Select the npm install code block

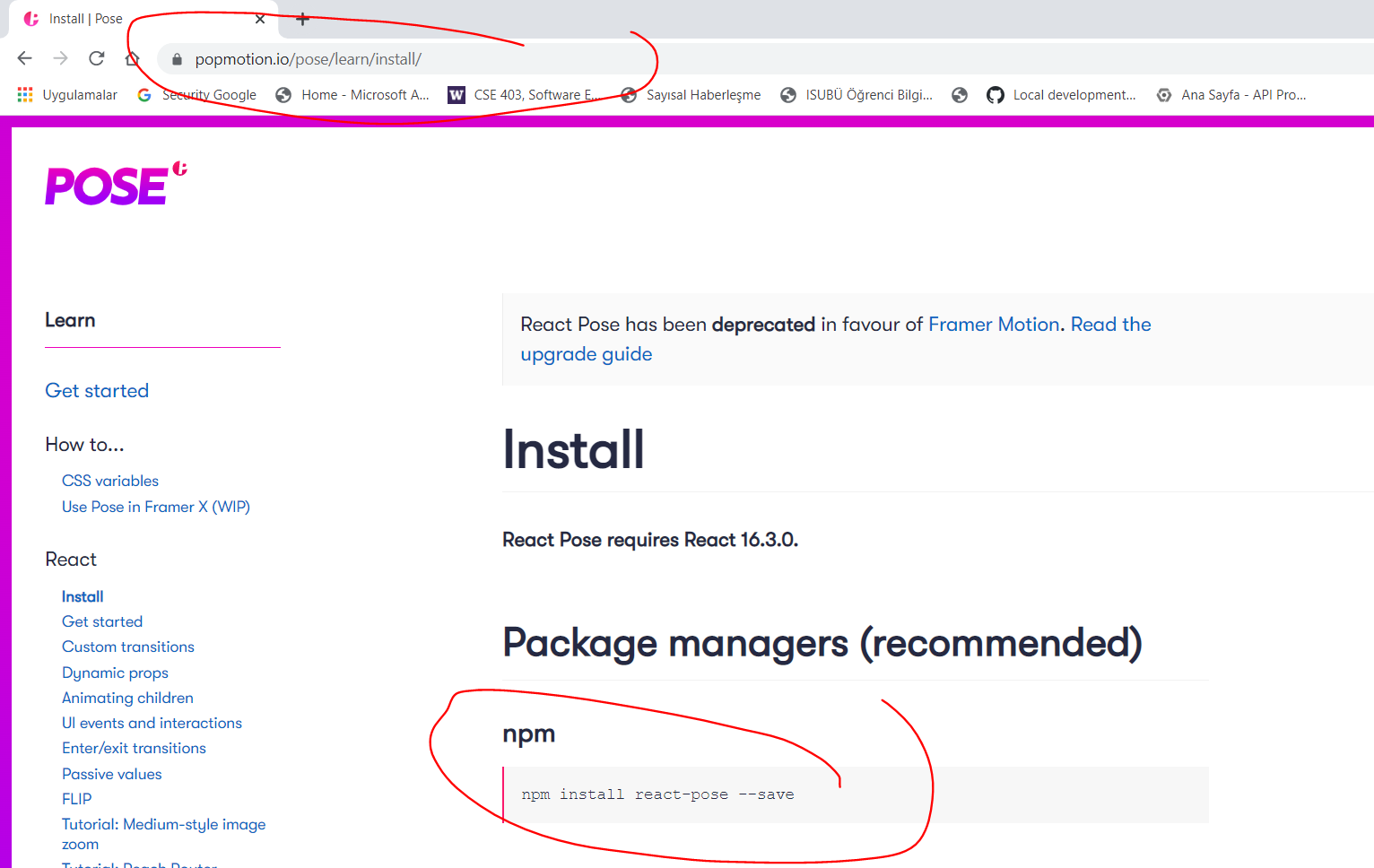[657, 794]
